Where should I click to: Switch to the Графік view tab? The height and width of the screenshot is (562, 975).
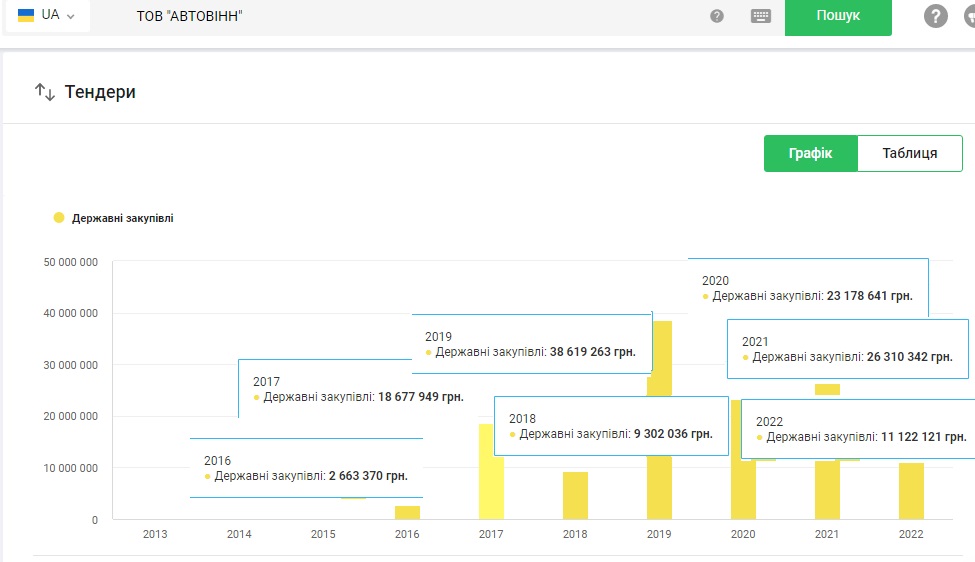pos(810,153)
